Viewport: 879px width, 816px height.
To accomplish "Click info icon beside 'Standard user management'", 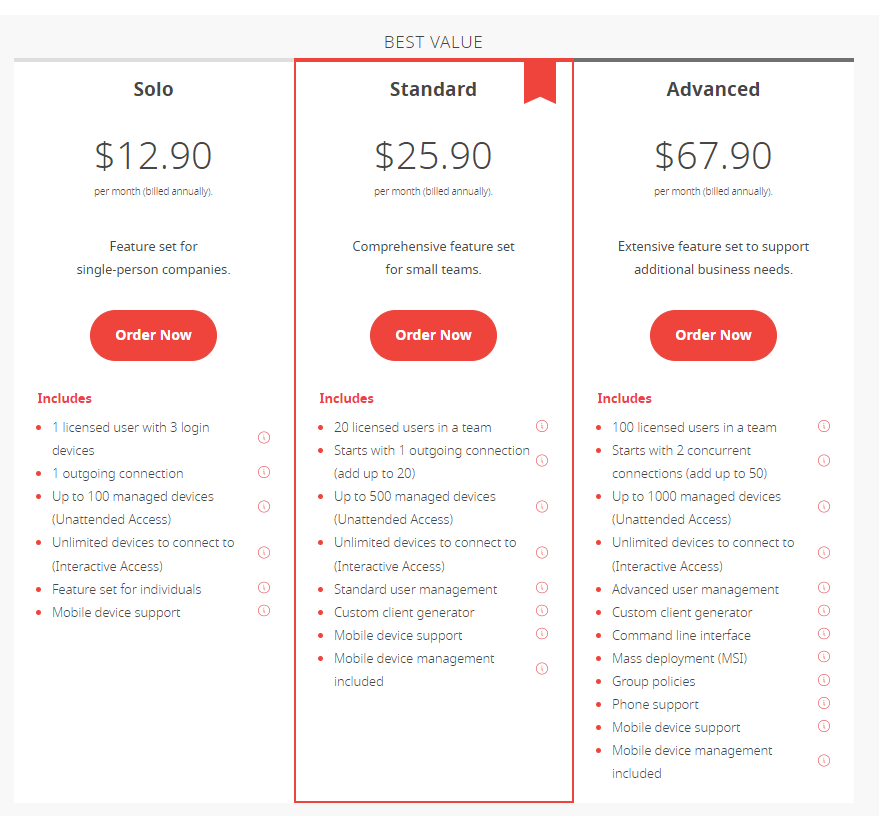I will (x=542, y=588).
